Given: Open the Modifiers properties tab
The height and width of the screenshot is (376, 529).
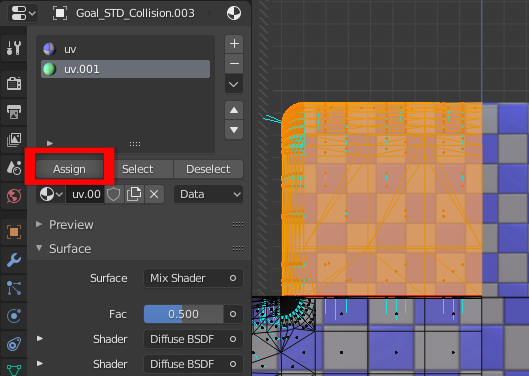Looking at the screenshot, I should [x=14, y=260].
